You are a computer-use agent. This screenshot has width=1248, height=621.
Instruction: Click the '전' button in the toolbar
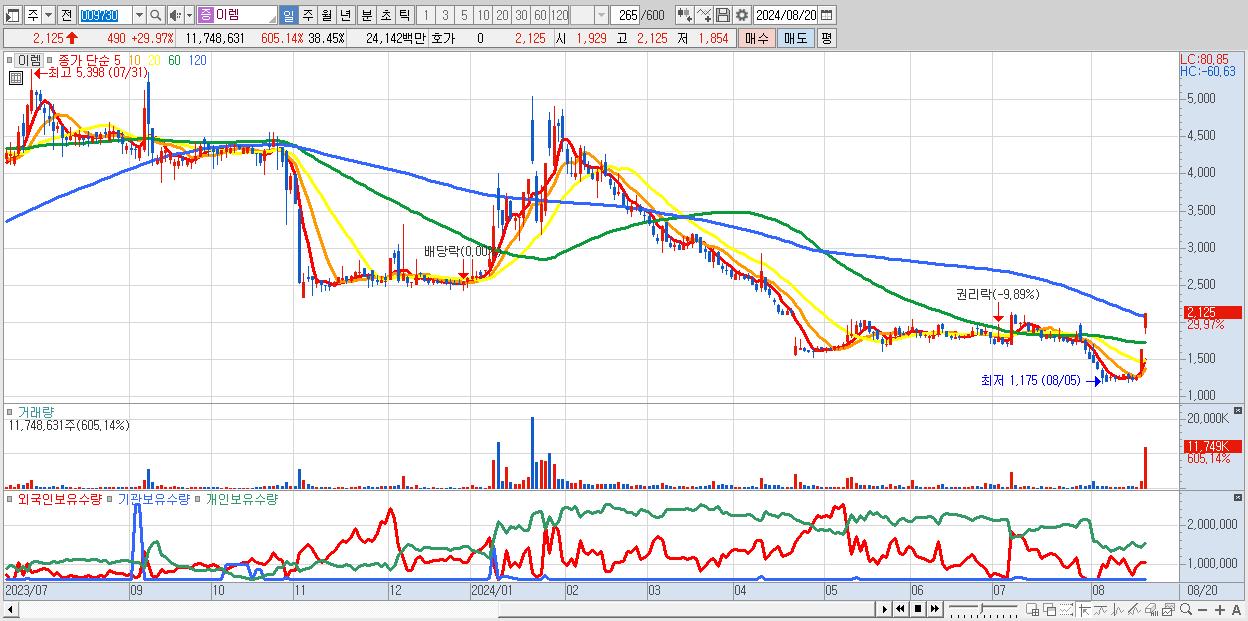pos(66,15)
